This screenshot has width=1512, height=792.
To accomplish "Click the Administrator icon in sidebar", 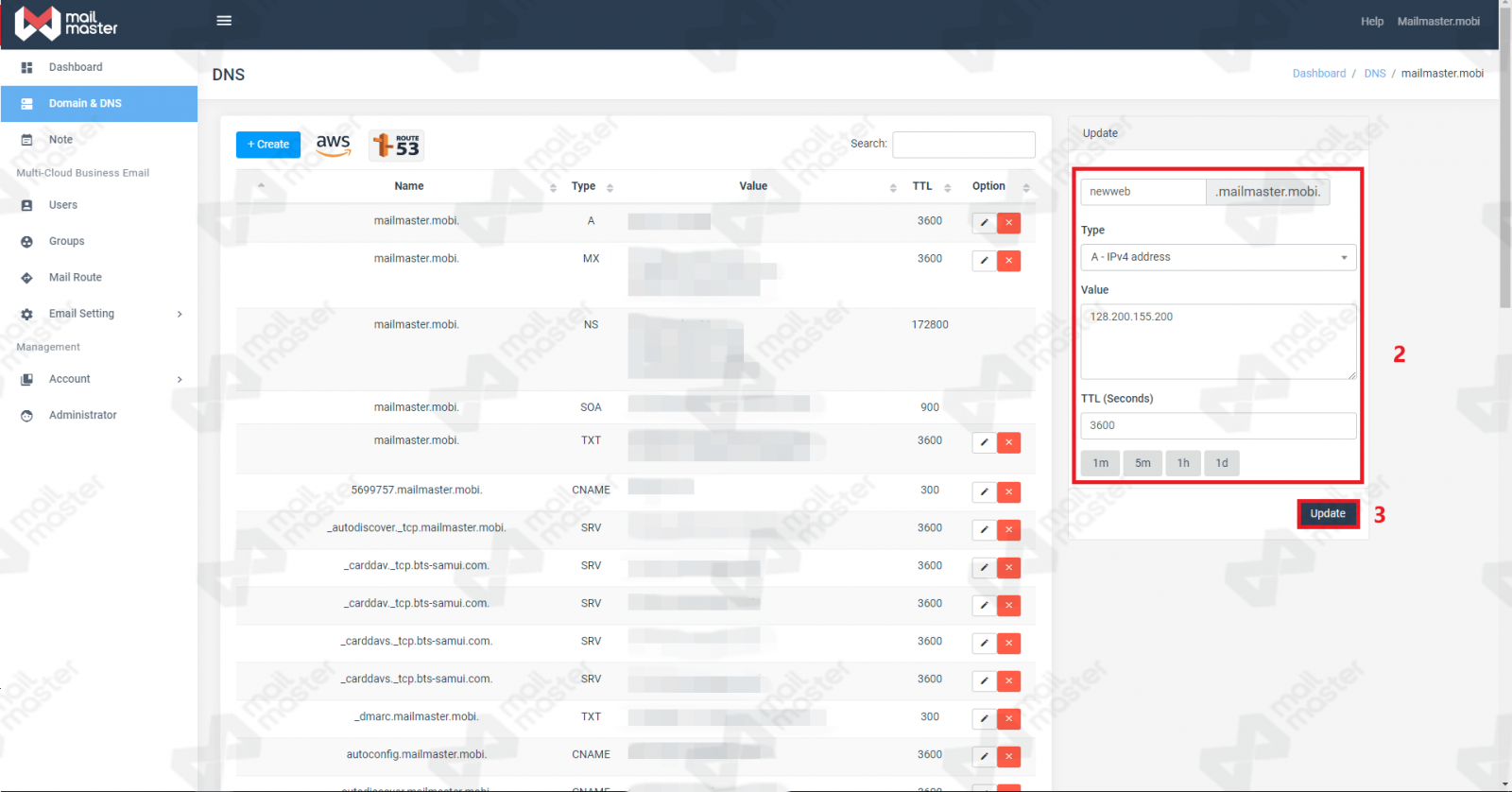I will 26,416.
